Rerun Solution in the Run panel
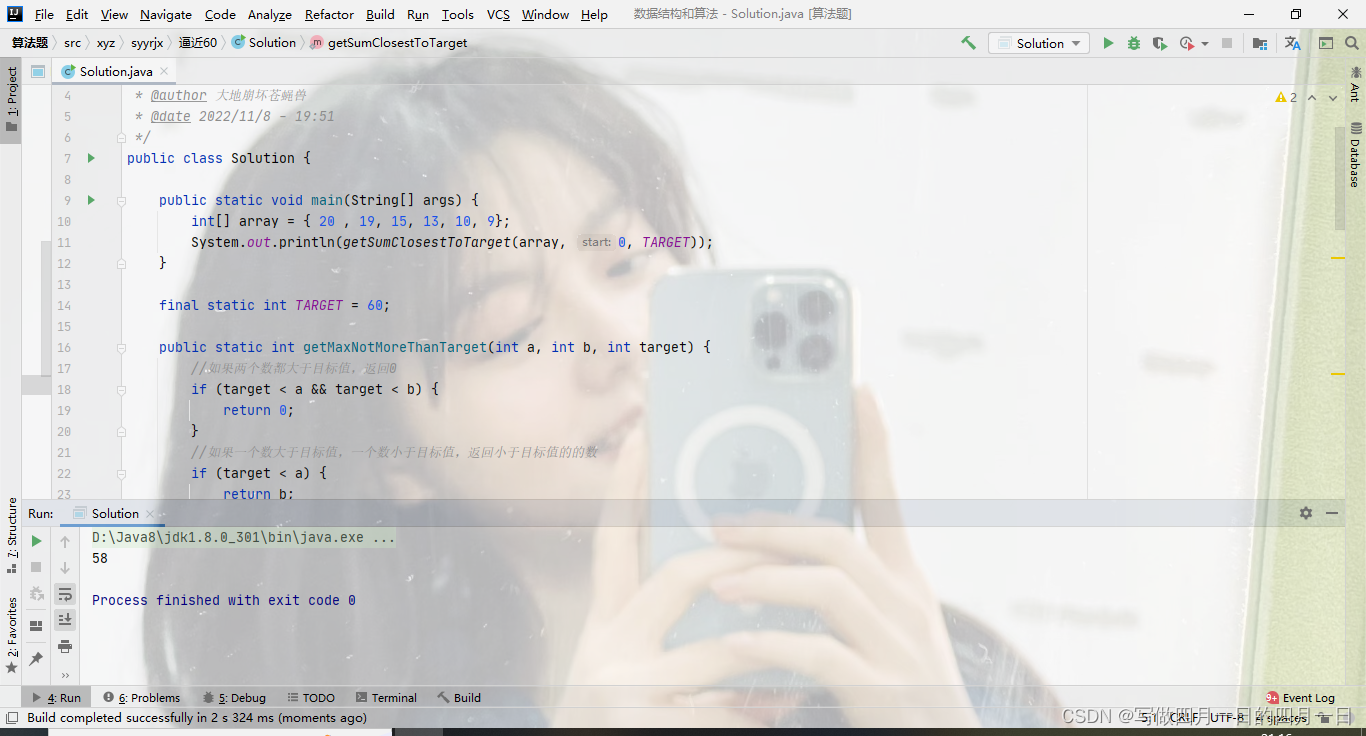 pos(37,541)
